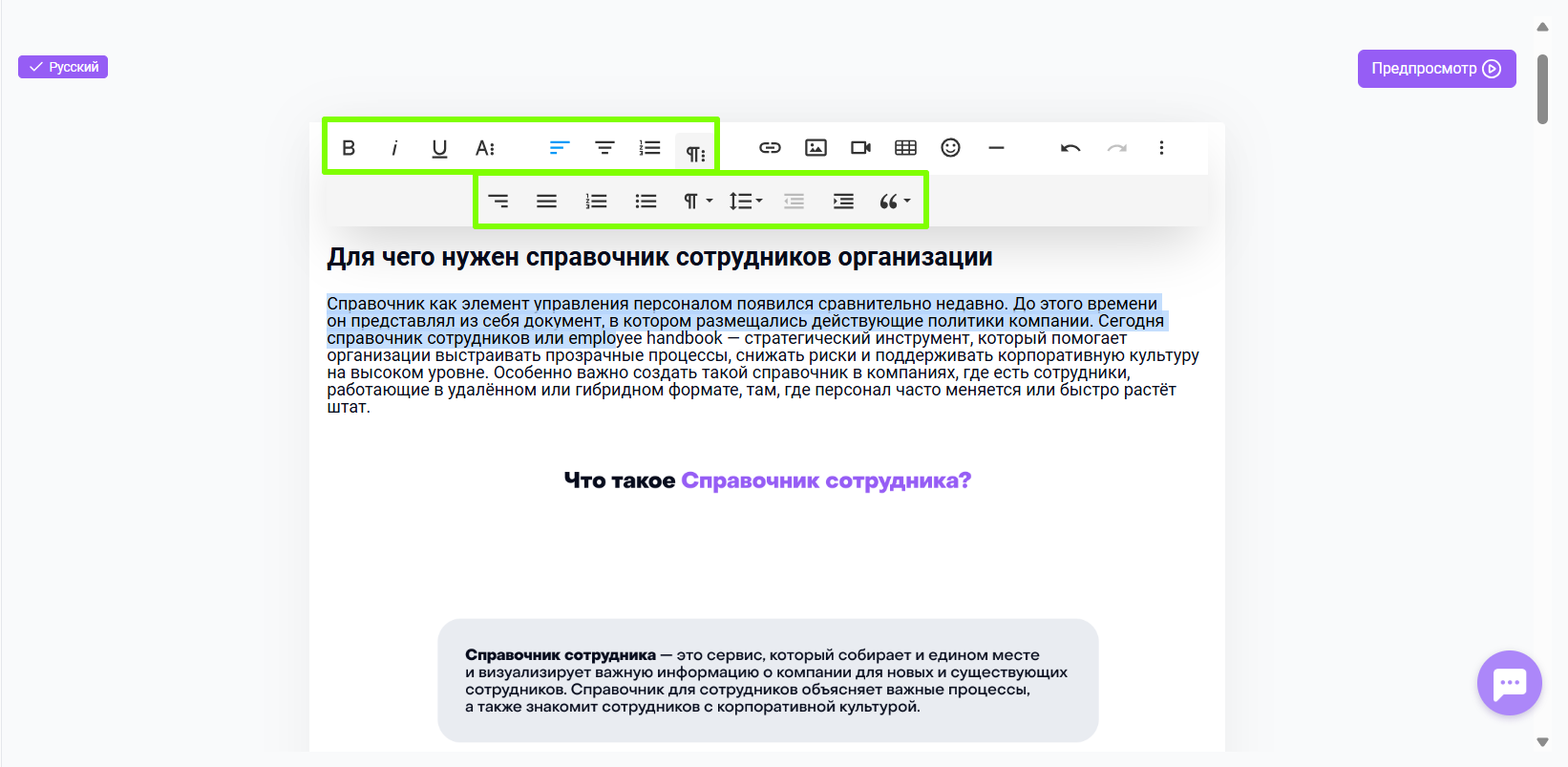Expand the paragraph format dropdown

pos(697,202)
